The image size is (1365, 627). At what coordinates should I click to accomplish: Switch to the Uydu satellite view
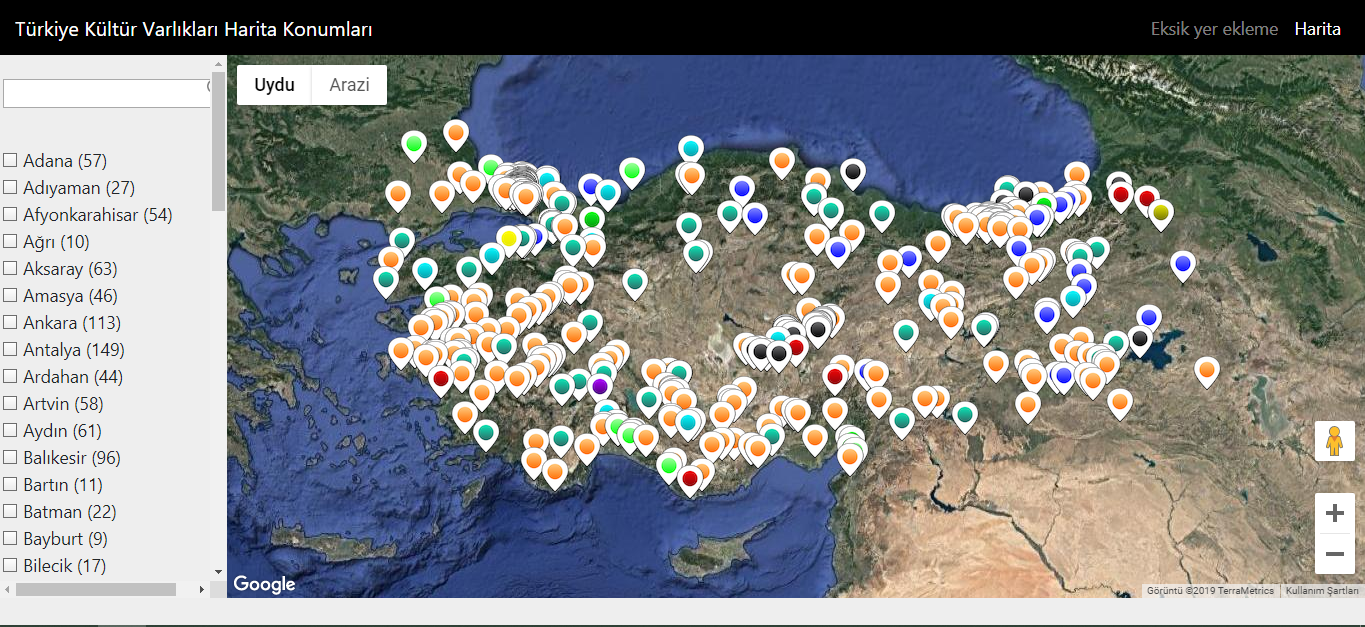click(274, 85)
